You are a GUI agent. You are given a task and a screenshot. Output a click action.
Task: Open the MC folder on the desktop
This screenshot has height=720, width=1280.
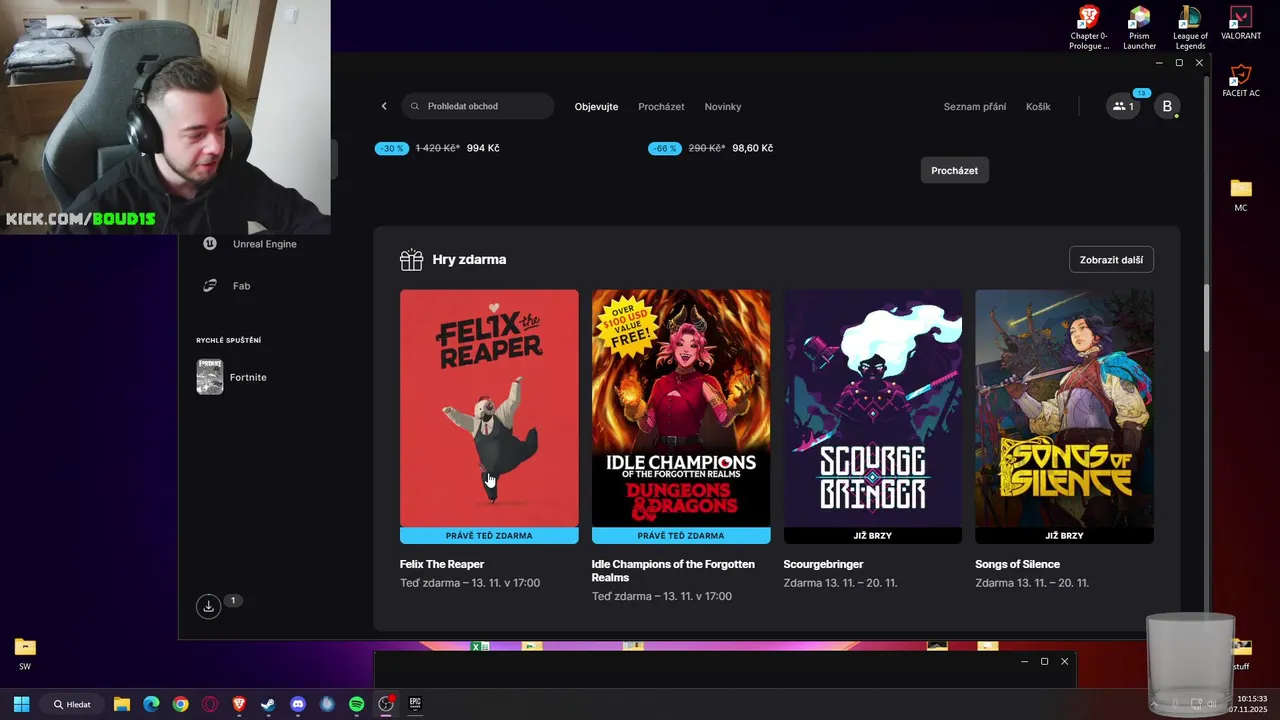coord(1241,195)
